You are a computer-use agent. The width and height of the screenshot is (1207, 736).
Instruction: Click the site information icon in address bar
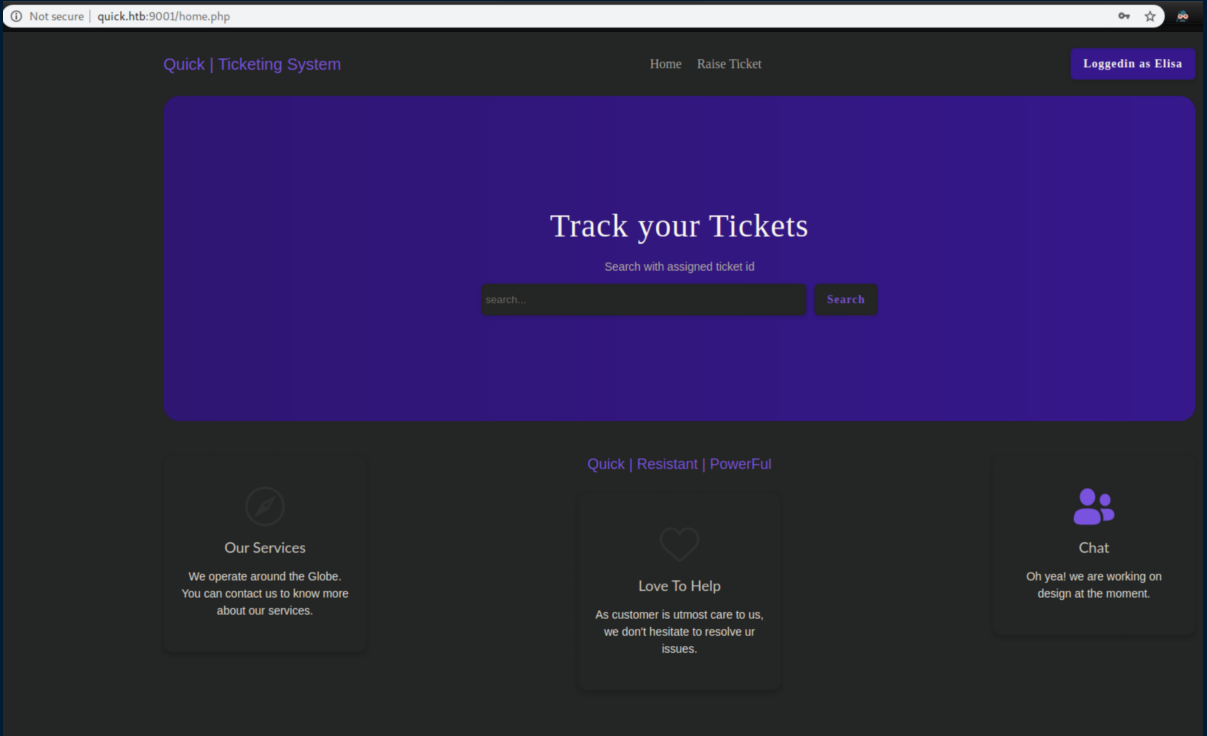click(16, 16)
